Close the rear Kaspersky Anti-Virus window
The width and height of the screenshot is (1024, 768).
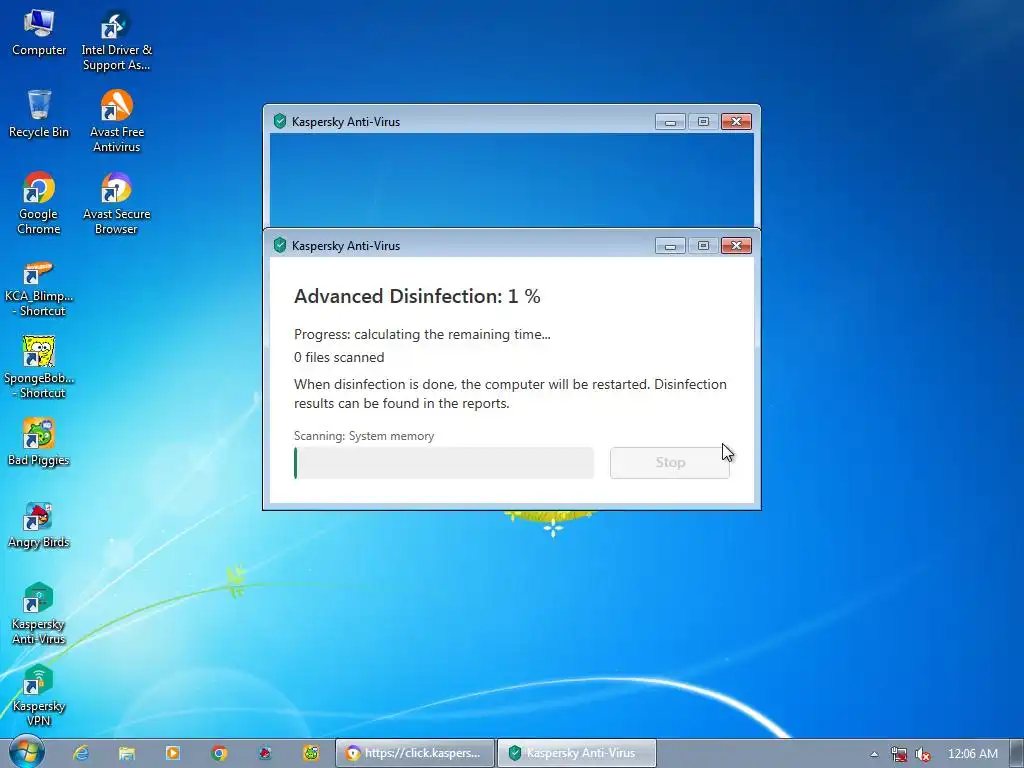click(x=736, y=121)
